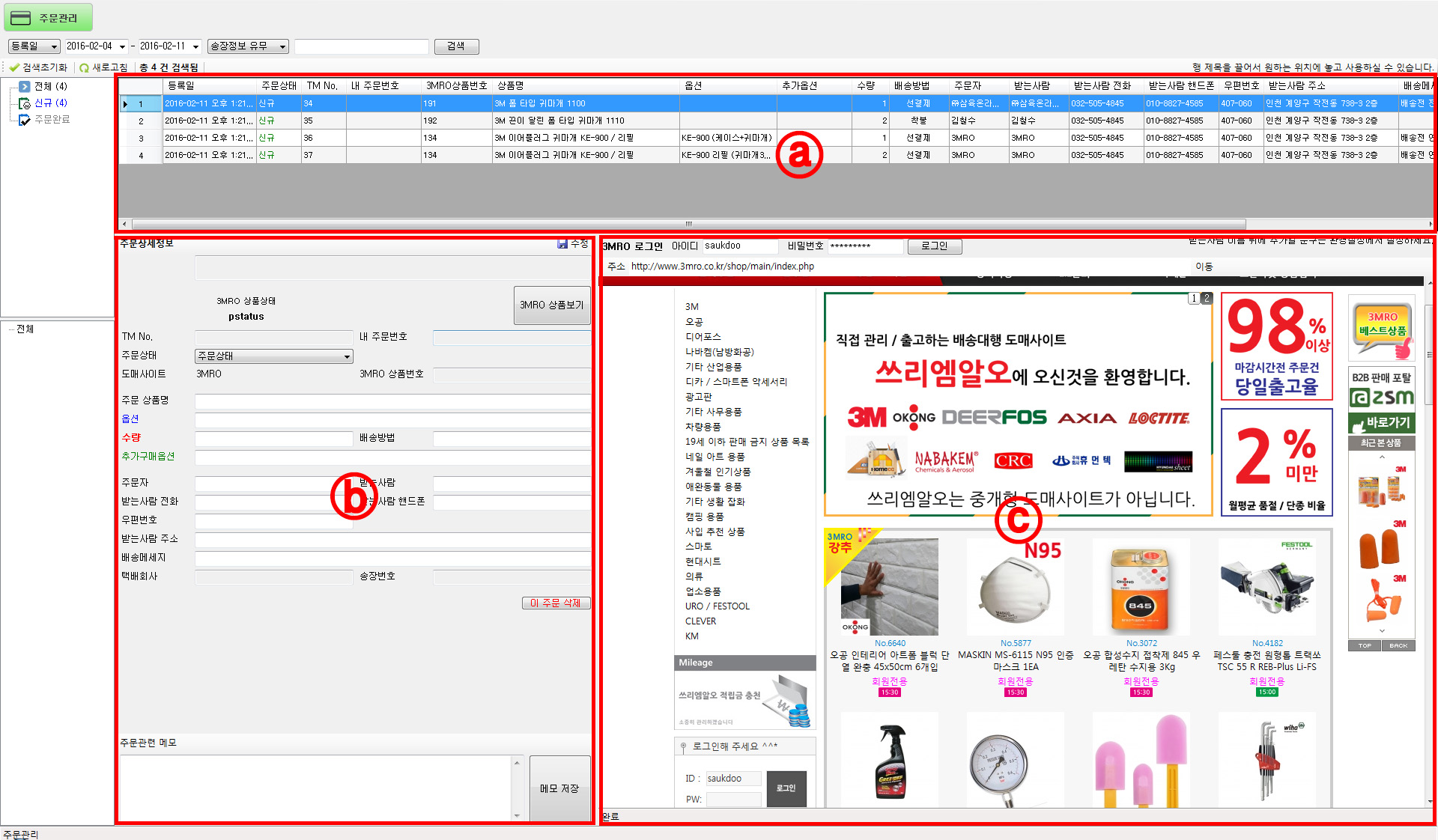This screenshot has width=1438, height=840.
Task: Click the search keyword input field
Action: click(362, 46)
